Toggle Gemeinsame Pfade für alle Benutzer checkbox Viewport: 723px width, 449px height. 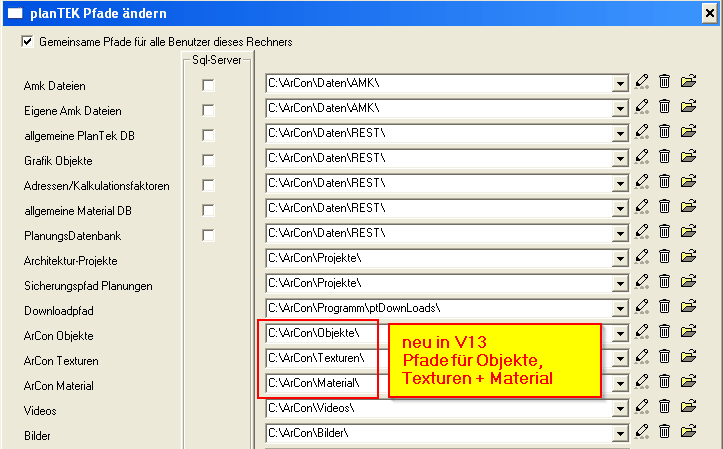click(x=27, y=43)
